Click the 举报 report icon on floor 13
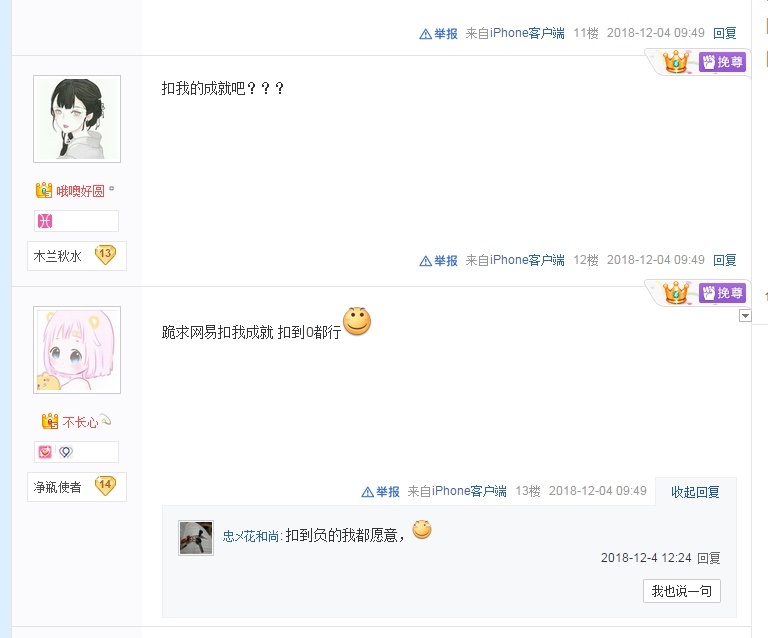The height and width of the screenshot is (638, 768). tap(380, 492)
